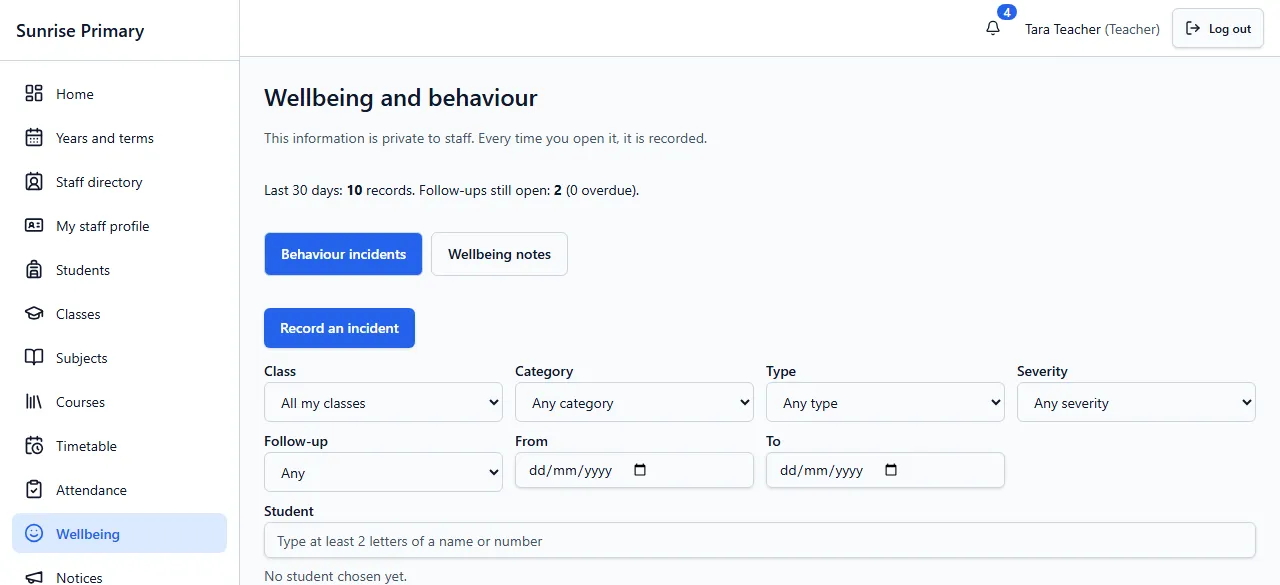Expand the Class dropdown showing All my classes
This screenshot has height=585, width=1280.
[383, 402]
